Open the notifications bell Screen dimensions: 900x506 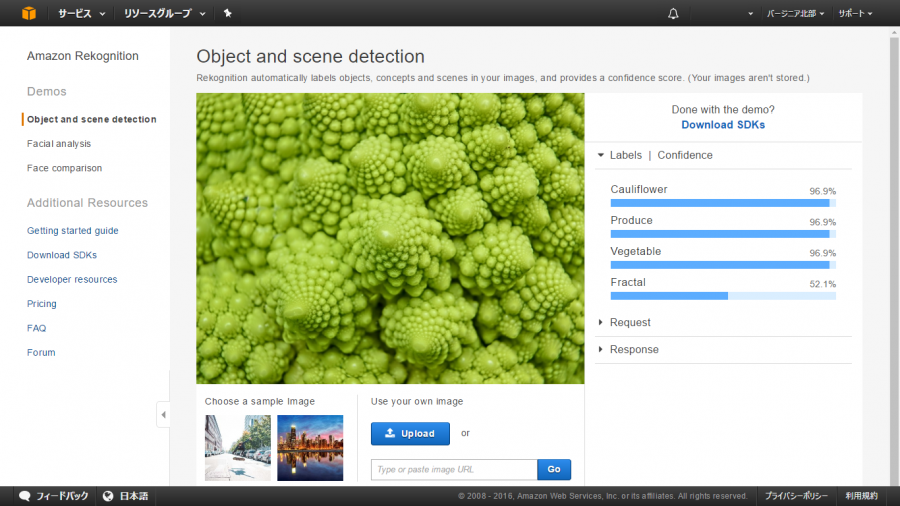[673, 13]
